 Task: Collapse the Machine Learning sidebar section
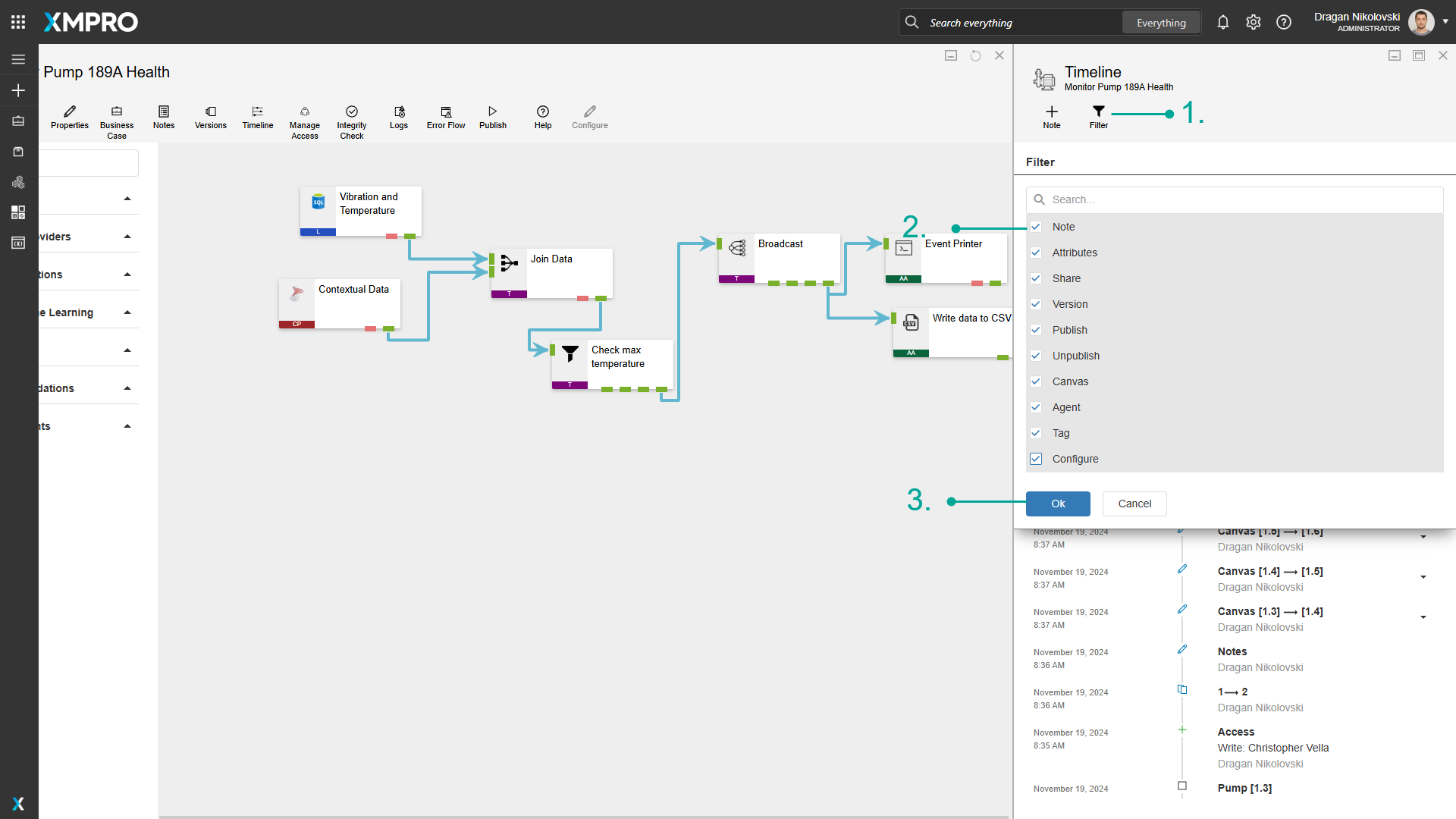point(127,312)
